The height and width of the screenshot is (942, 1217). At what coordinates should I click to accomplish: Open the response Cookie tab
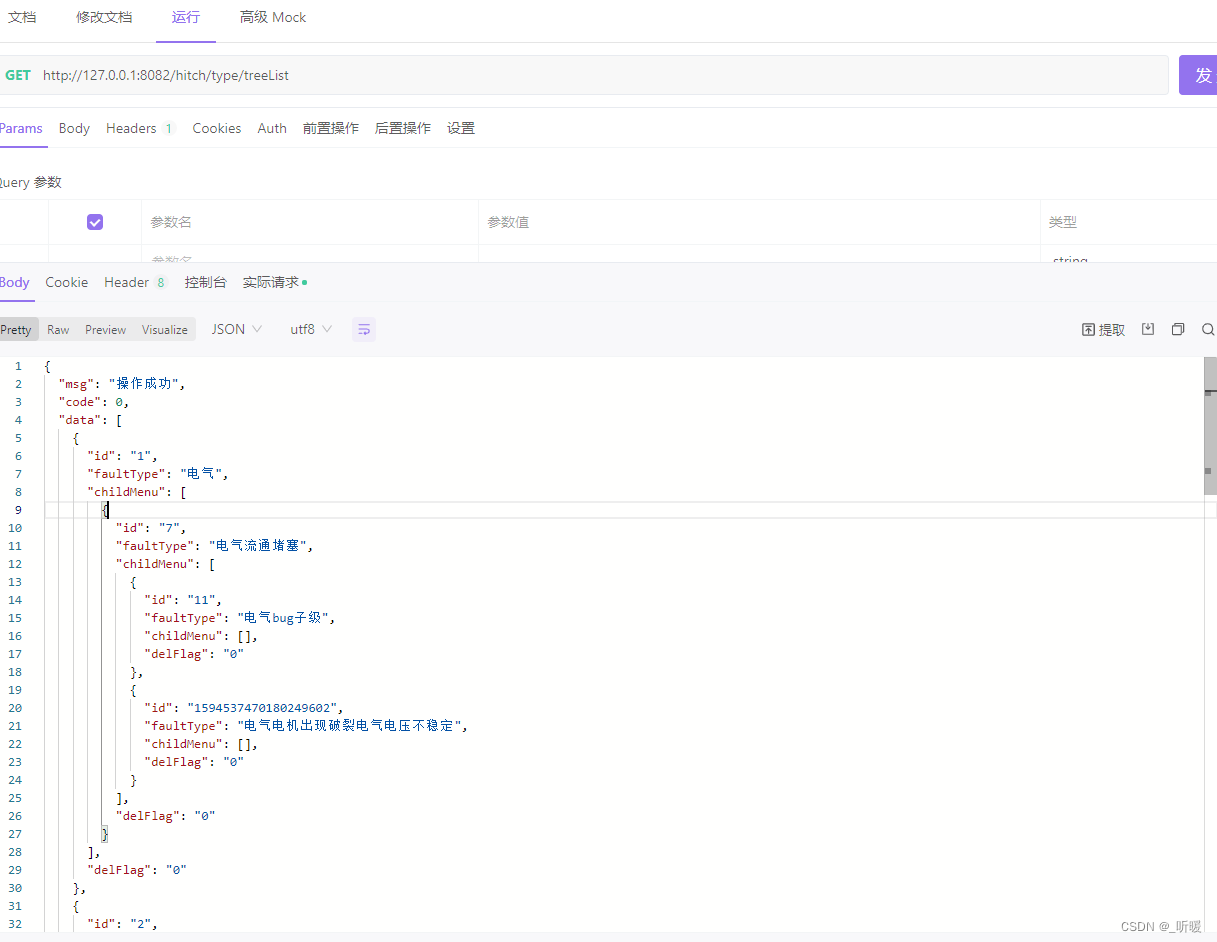[67, 282]
